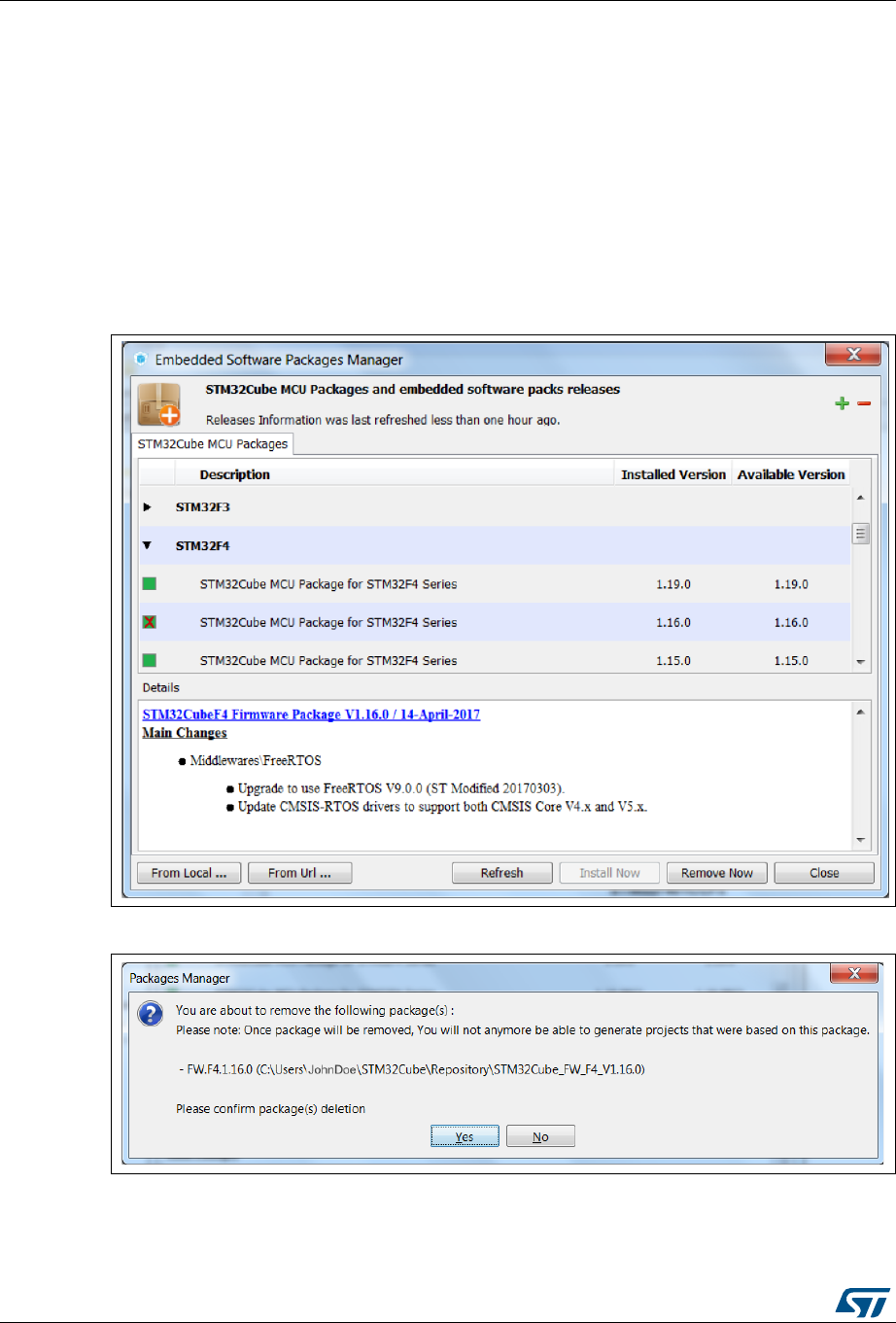896x1323 pixels.
Task: Click available version 1.15.0 cell
Action: point(791,660)
